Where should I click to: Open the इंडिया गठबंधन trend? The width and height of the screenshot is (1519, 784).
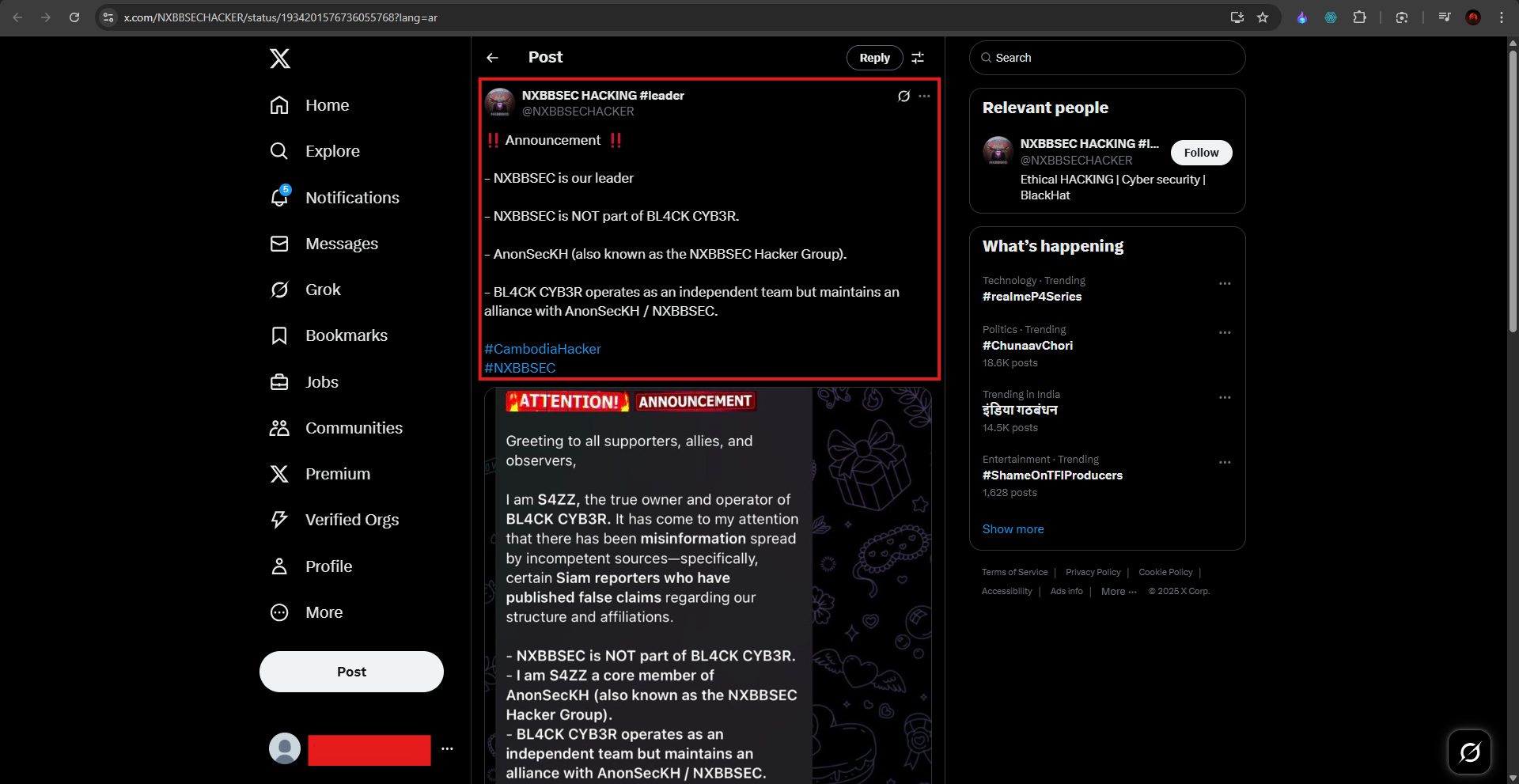[x=1020, y=410]
